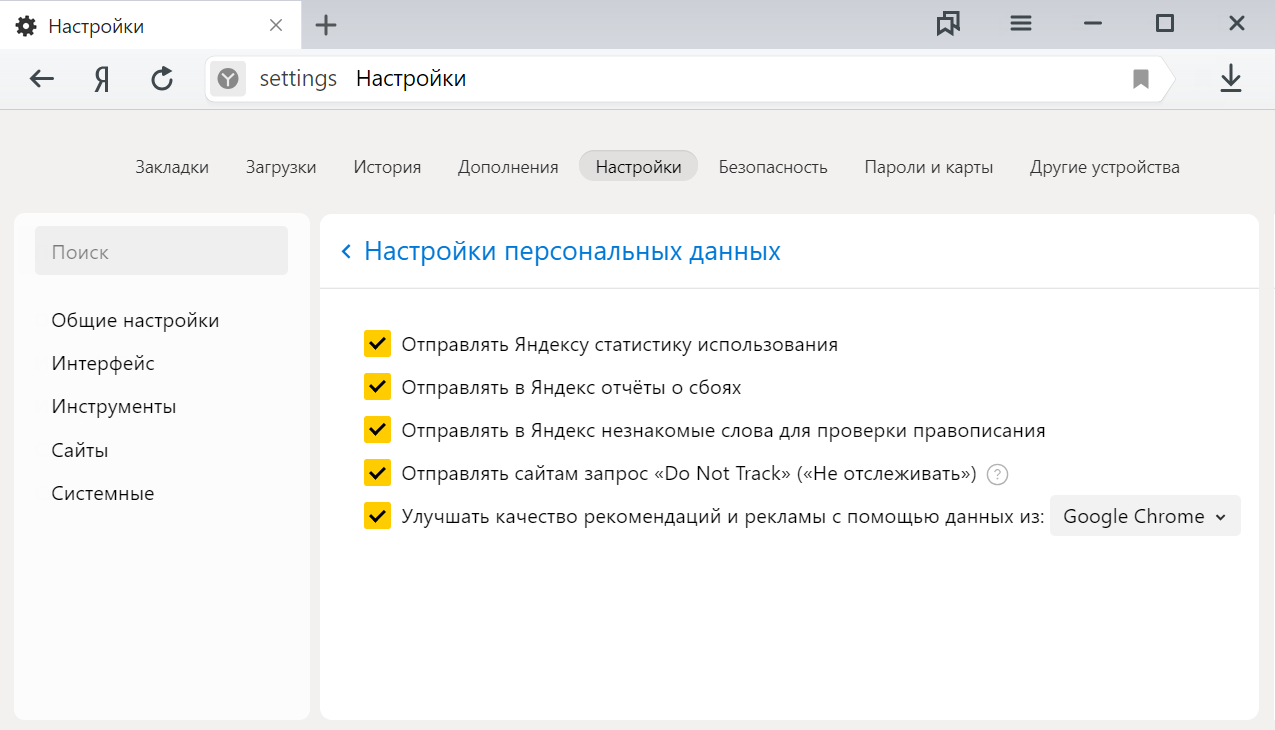Select Системные in the sidebar
This screenshot has height=730, width=1275.
click(103, 494)
